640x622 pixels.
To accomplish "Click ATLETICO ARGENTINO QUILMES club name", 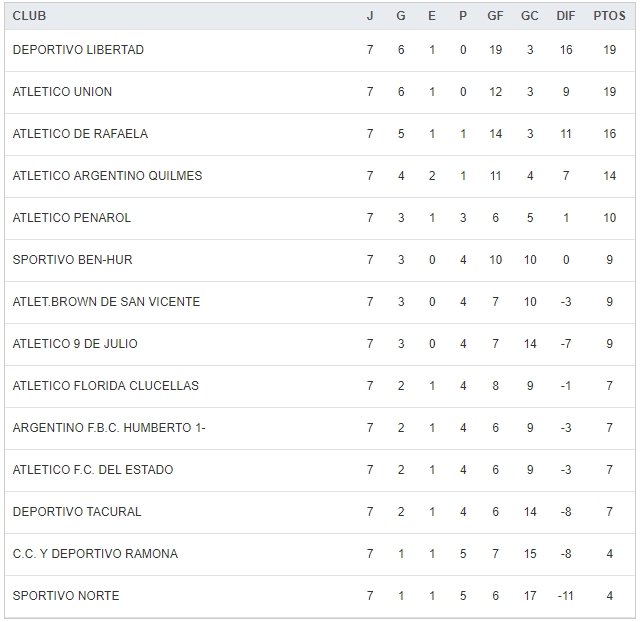I will (107, 176).
